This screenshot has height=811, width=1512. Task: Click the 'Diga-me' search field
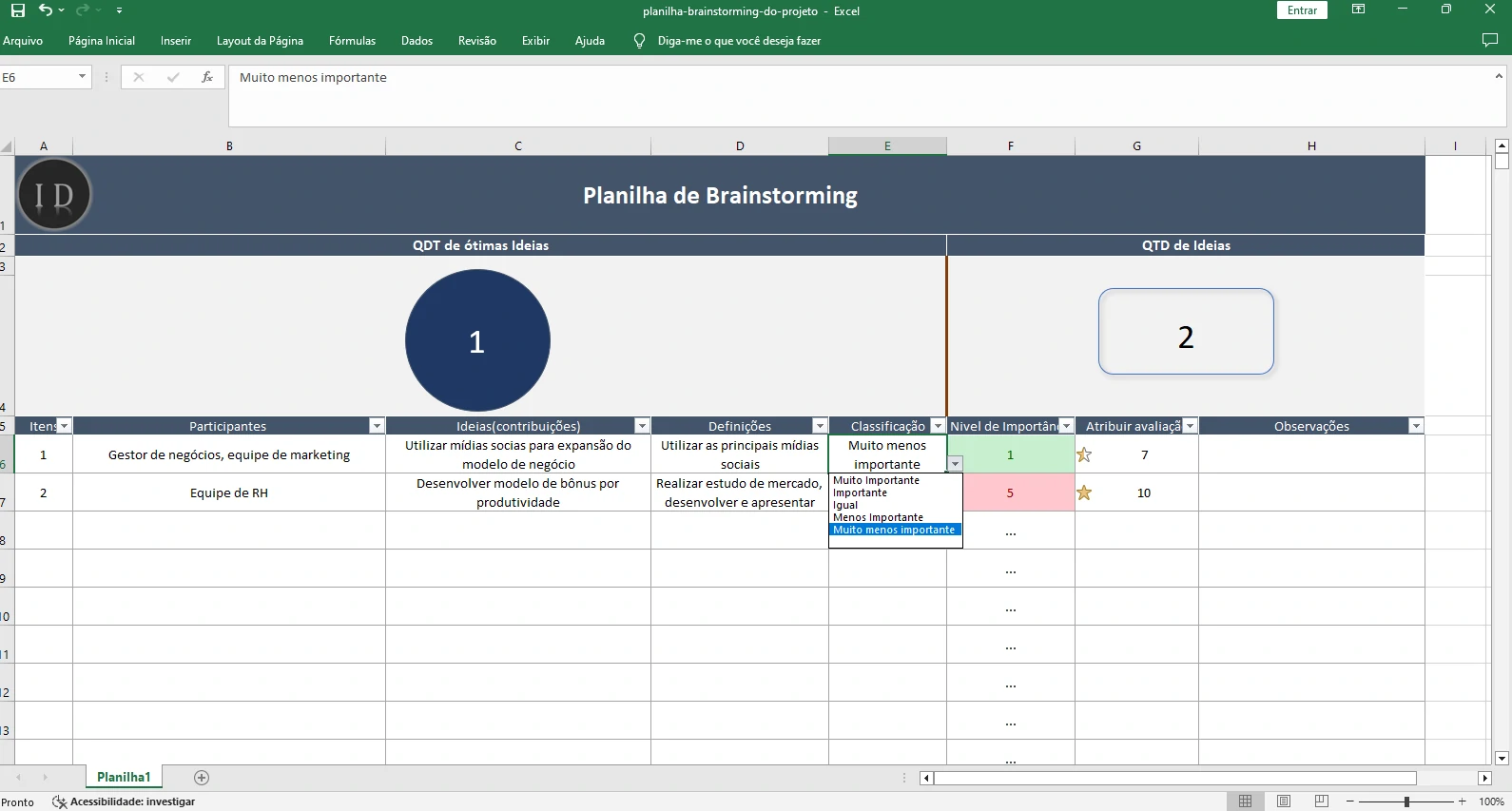click(x=738, y=41)
